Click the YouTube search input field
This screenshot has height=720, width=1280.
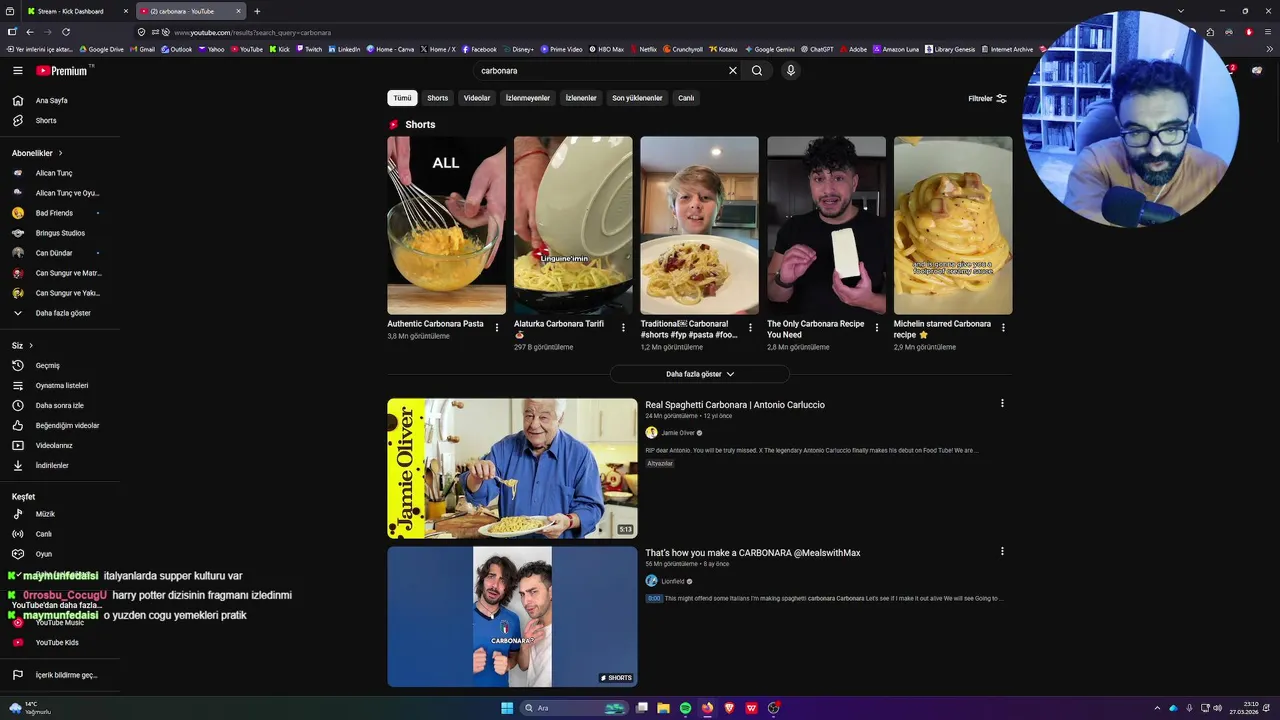pyautogui.click(x=600, y=71)
